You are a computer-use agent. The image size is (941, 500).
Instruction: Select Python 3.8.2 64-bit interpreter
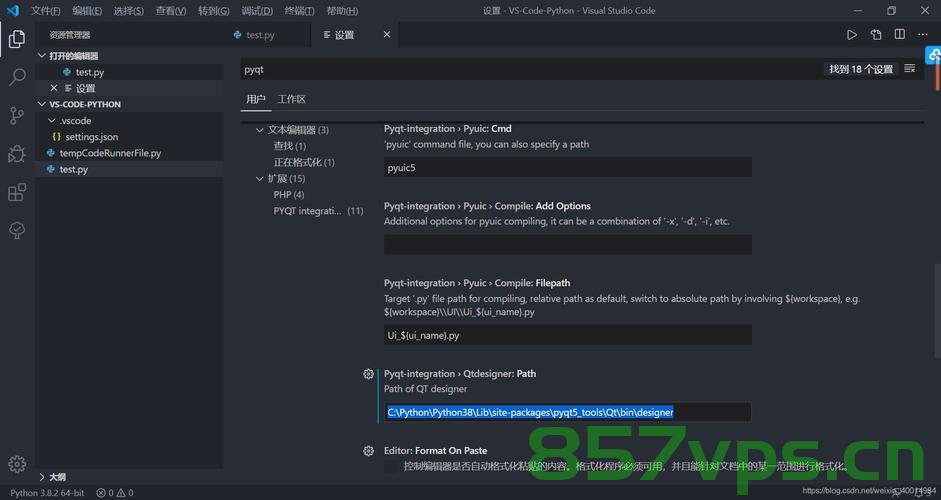(x=47, y=493)
